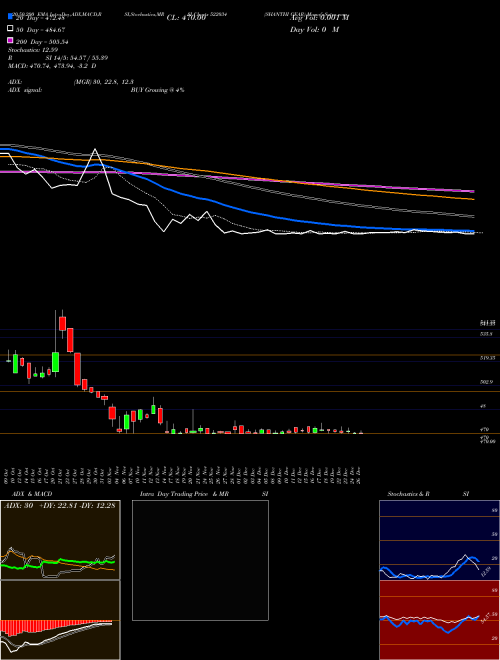Click the 'Stochastics & R' panel title
Image resolution: width=500 pixels, height=660 pixels.
pyautogui.click(x=408, y=494)
